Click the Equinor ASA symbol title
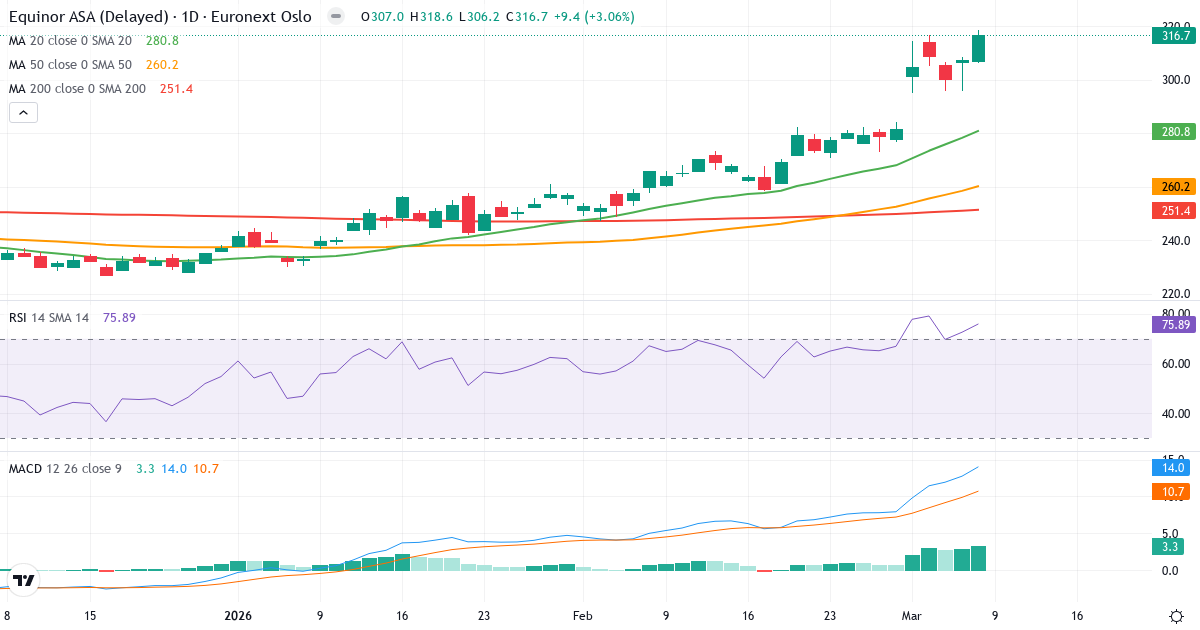 (160, 17)
